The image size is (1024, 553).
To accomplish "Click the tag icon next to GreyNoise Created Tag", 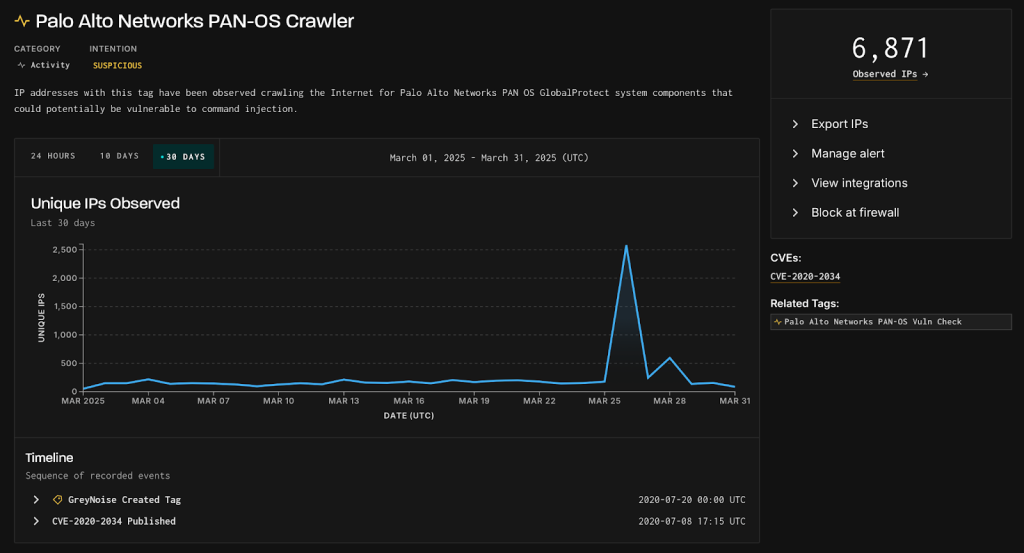I will (57, 499).
